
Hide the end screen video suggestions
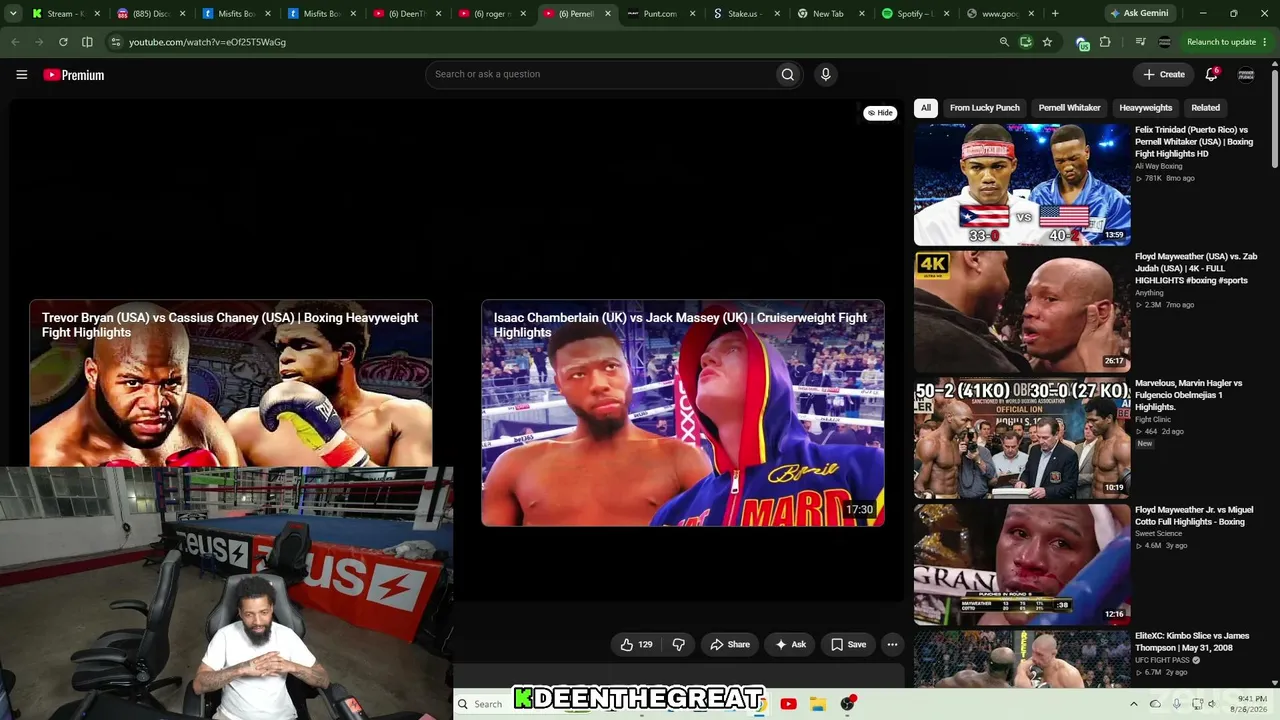click(x=880, y=113)
